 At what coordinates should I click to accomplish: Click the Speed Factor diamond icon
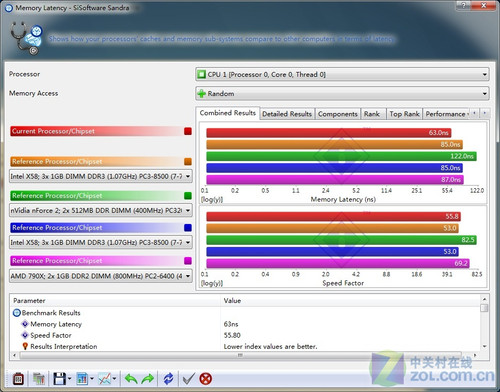25,335
